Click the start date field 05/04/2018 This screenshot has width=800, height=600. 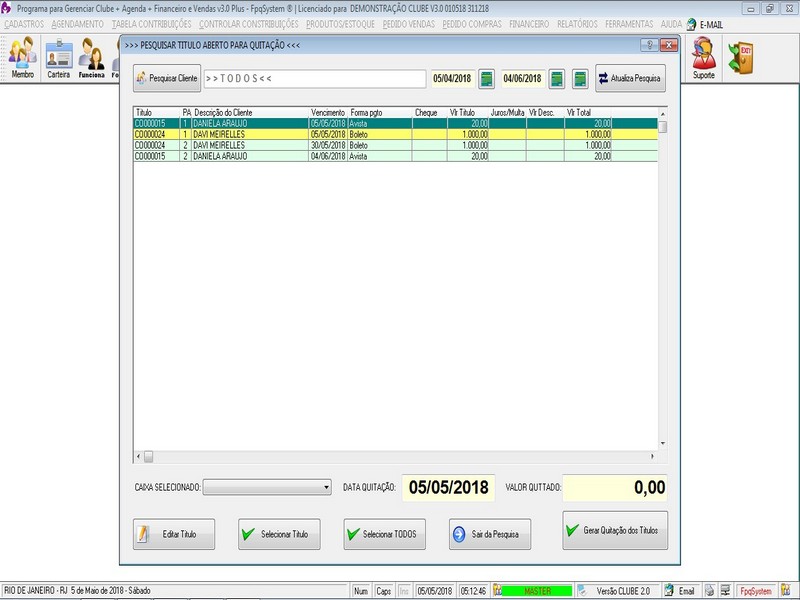[453, 79]
